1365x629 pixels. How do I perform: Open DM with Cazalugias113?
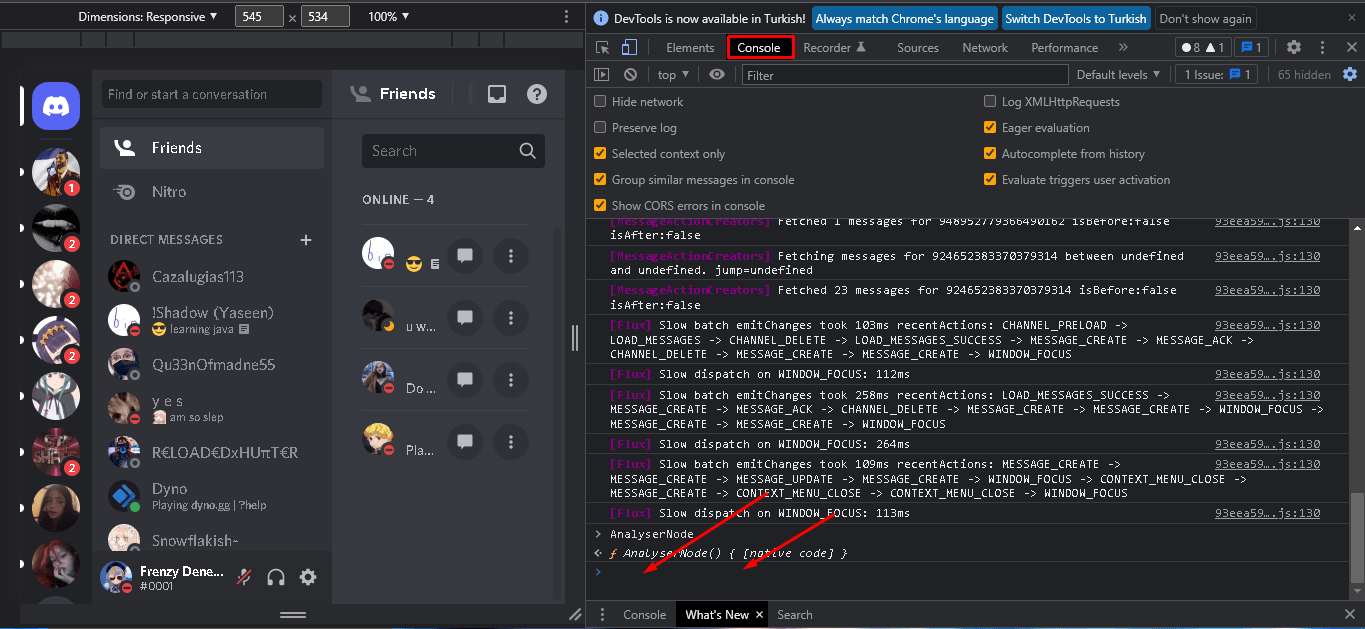(x=212, y=276)
